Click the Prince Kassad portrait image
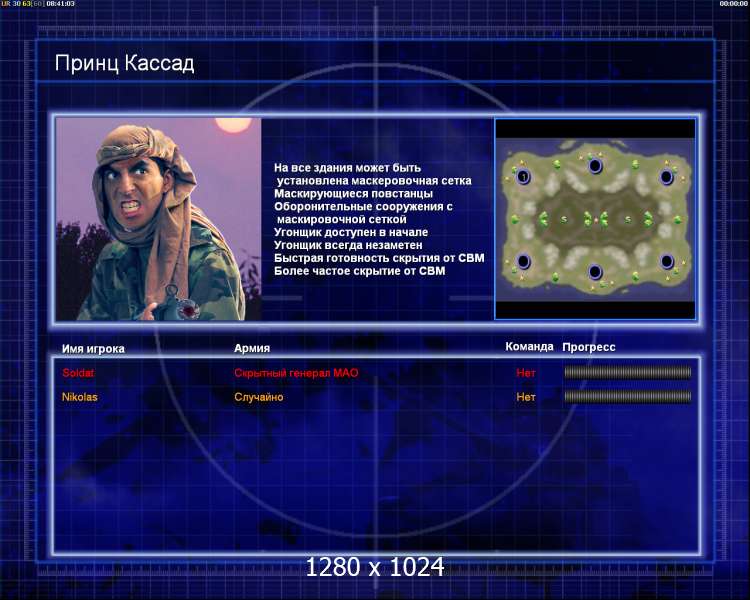The height and width of the screenshot is (600, 750). [159, 219]
